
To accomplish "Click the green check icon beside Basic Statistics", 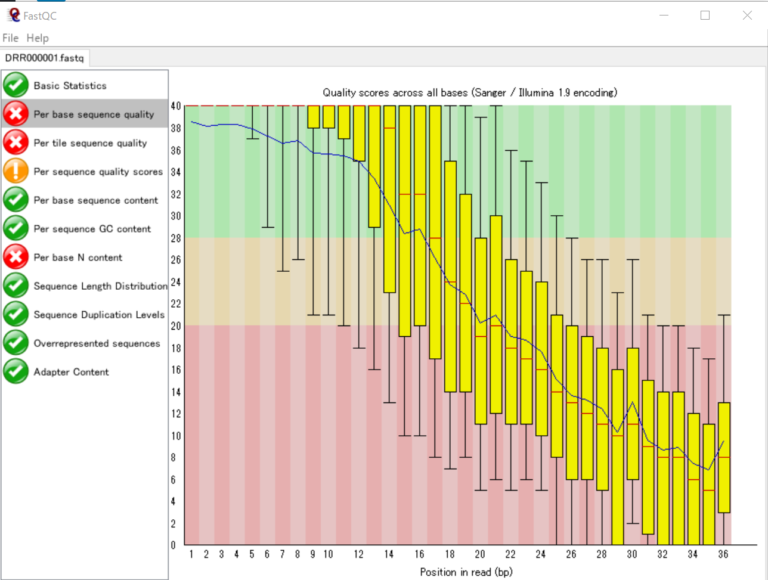I will (16, 86).
